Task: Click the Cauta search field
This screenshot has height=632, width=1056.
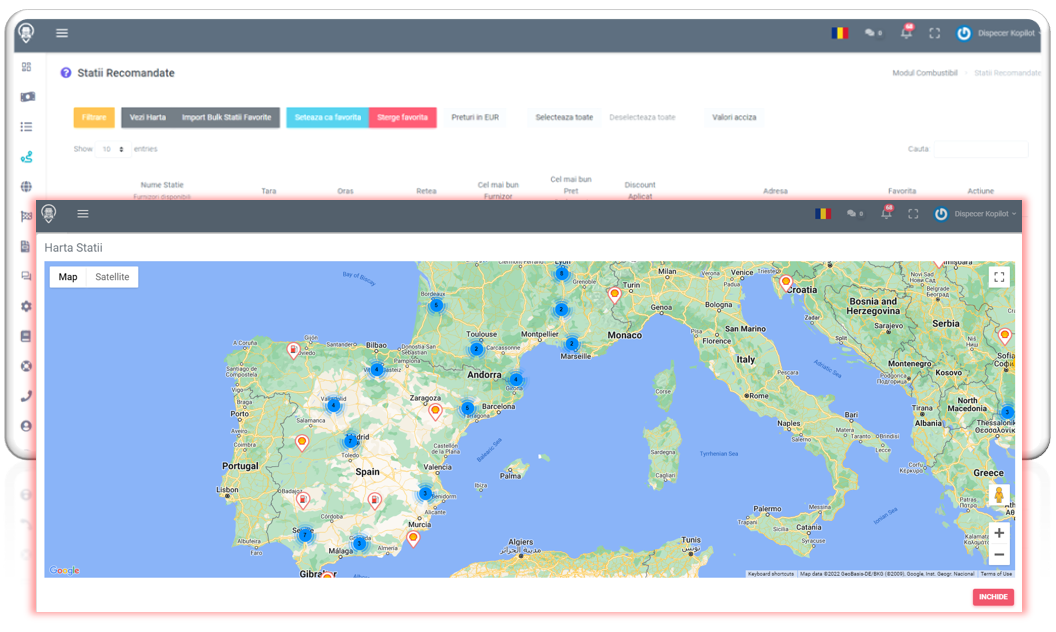Action: pos(980,149)
